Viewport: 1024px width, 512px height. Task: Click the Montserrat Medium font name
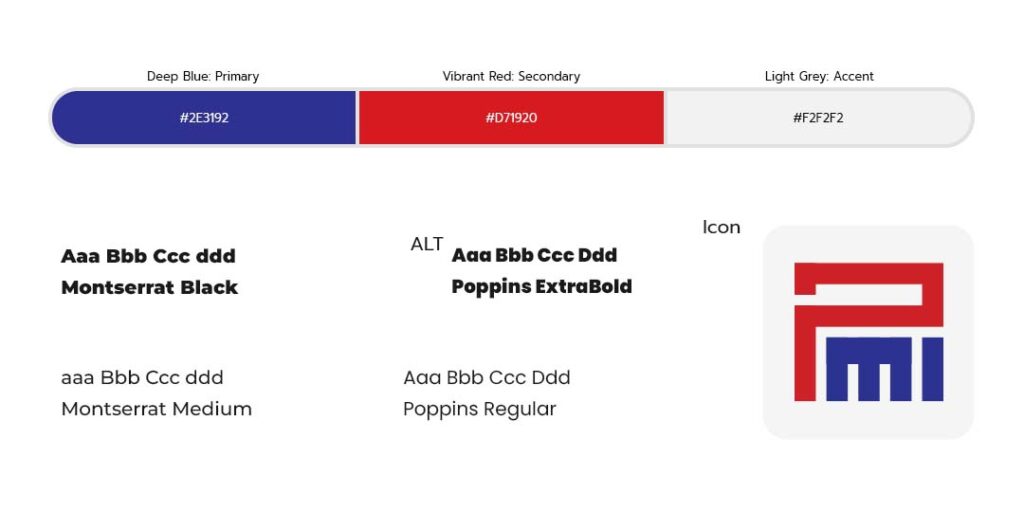156,409
